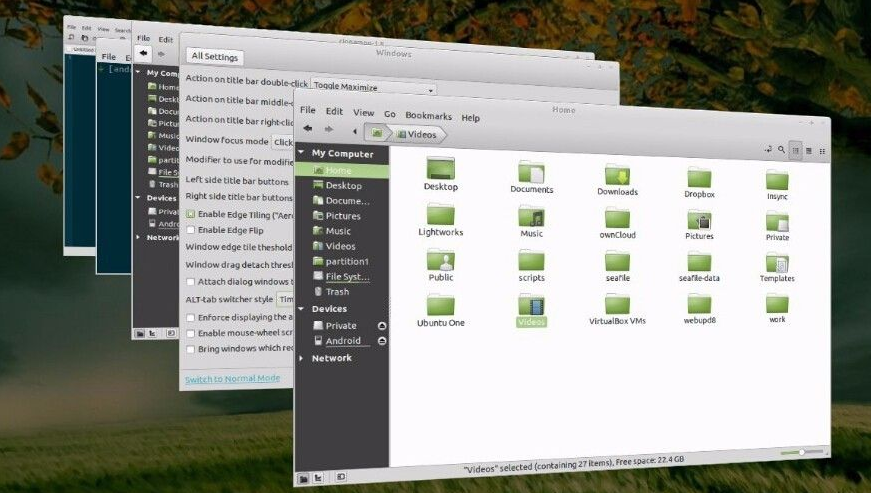
Task: Open Trash in the Home window sidebar
Action: point(337,292)
